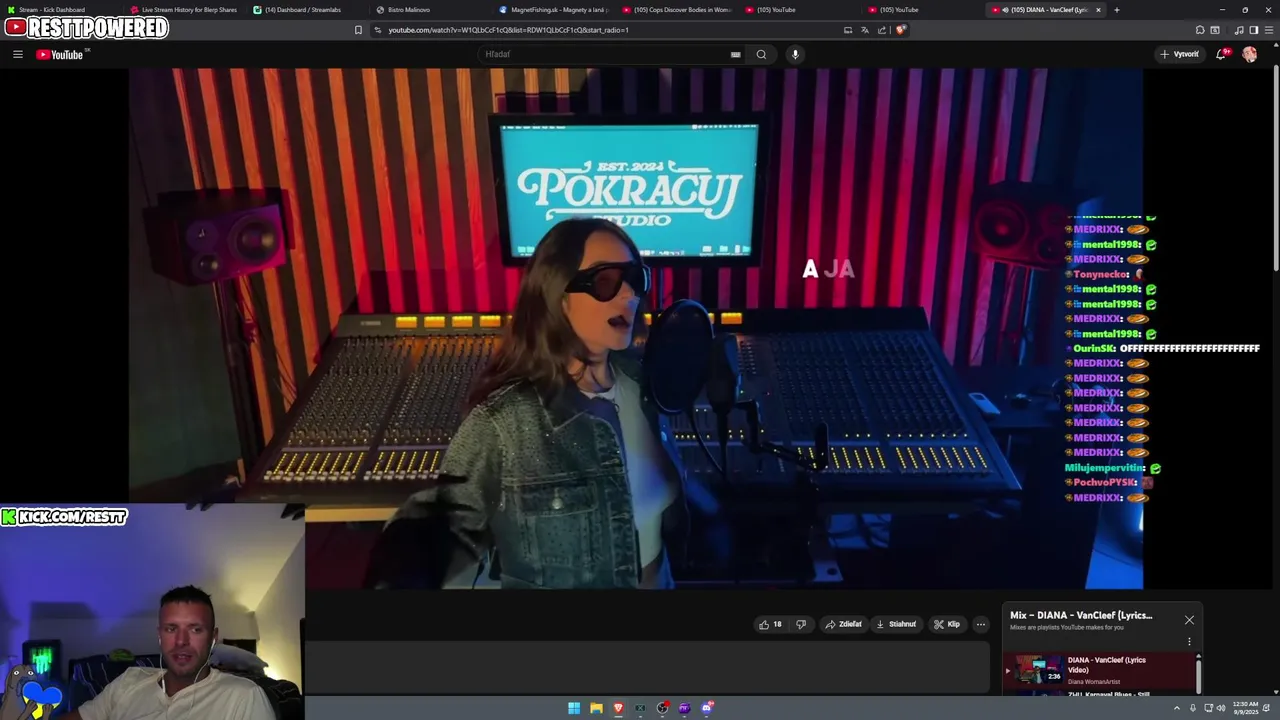Play DIANA - VanCleef playlist thumbnail
The width and height of the screenshot is (1280, 720).
pyautogui.click(x=1038, y=670)
